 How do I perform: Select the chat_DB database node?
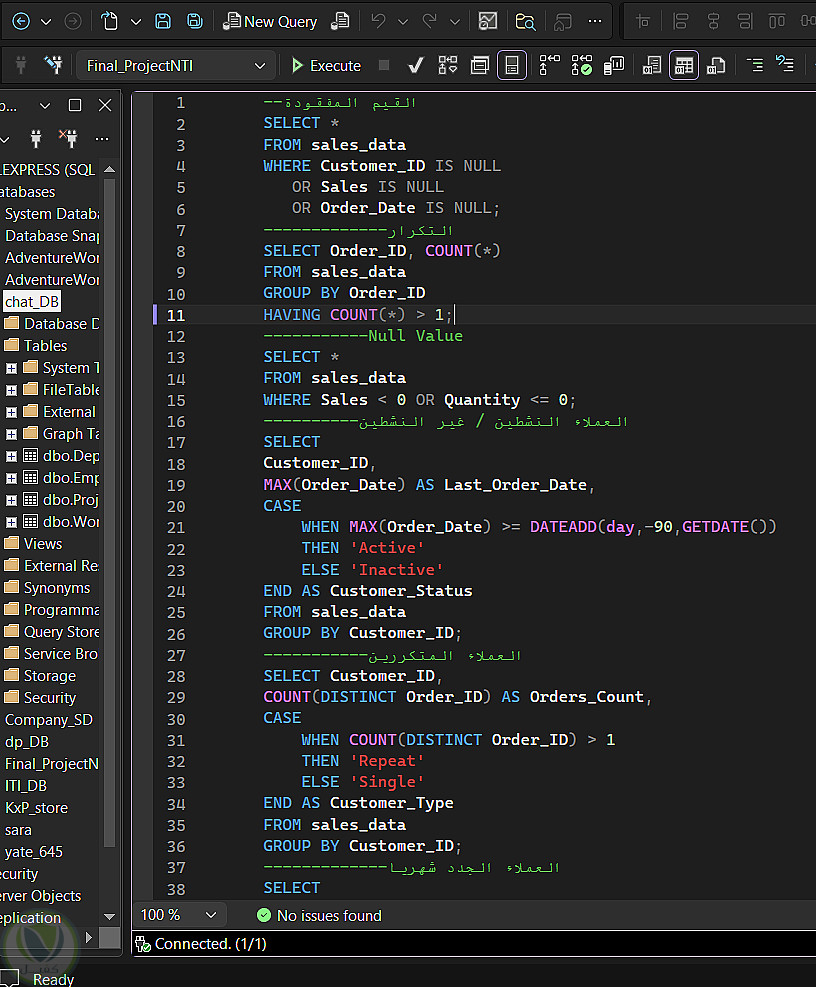(32, 302)
